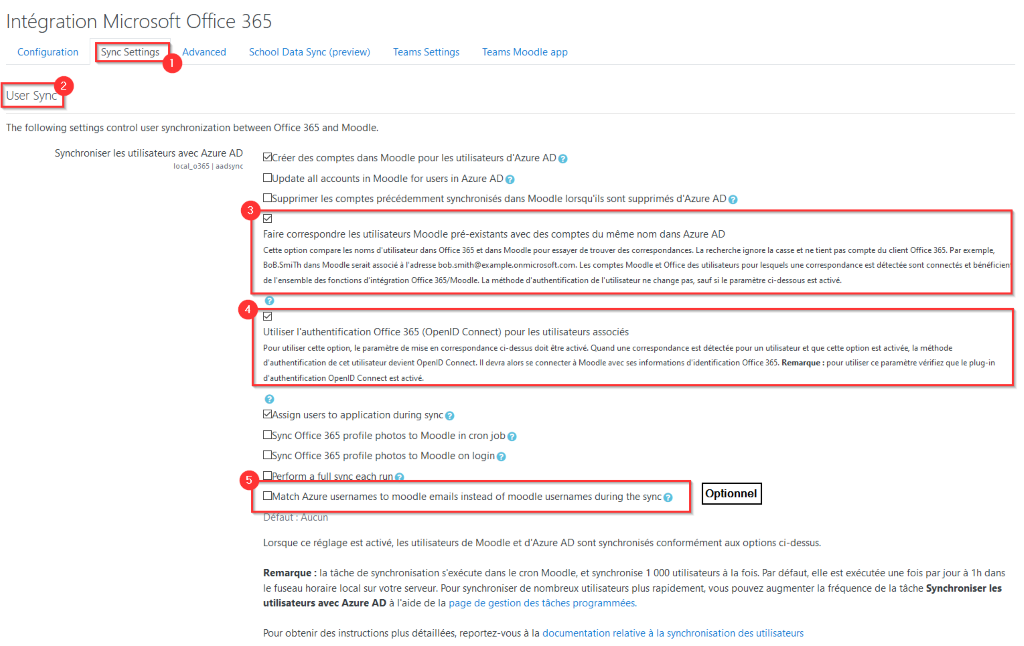Click Intégration Microsoft Office 365 page title
1024x646 pixels.
point(138,22)
